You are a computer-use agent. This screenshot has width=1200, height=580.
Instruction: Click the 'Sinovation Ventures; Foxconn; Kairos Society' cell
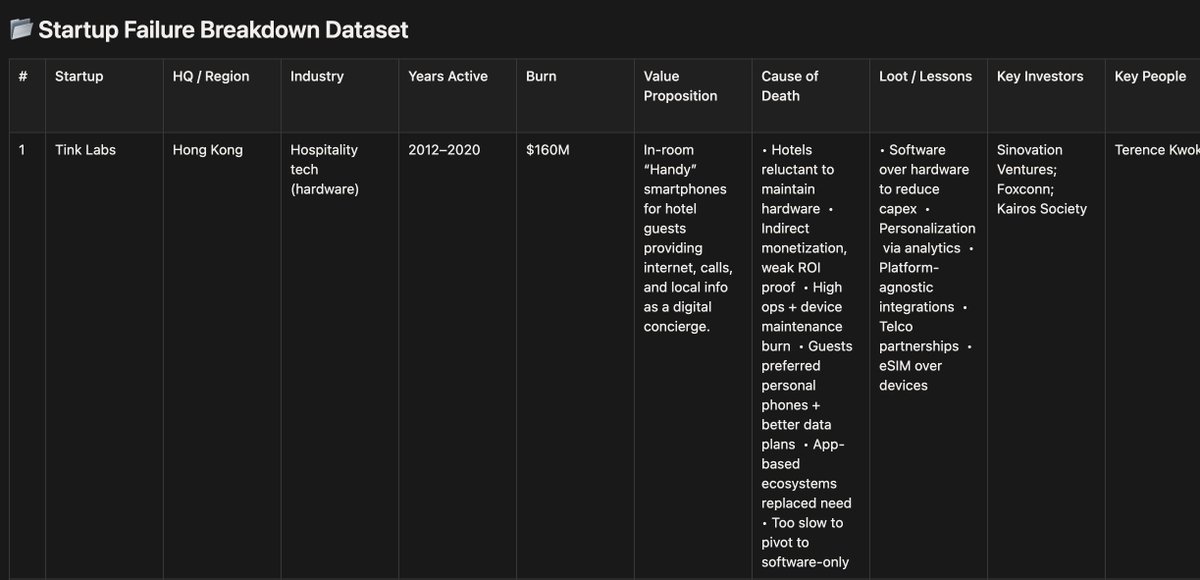(1048, 356)
